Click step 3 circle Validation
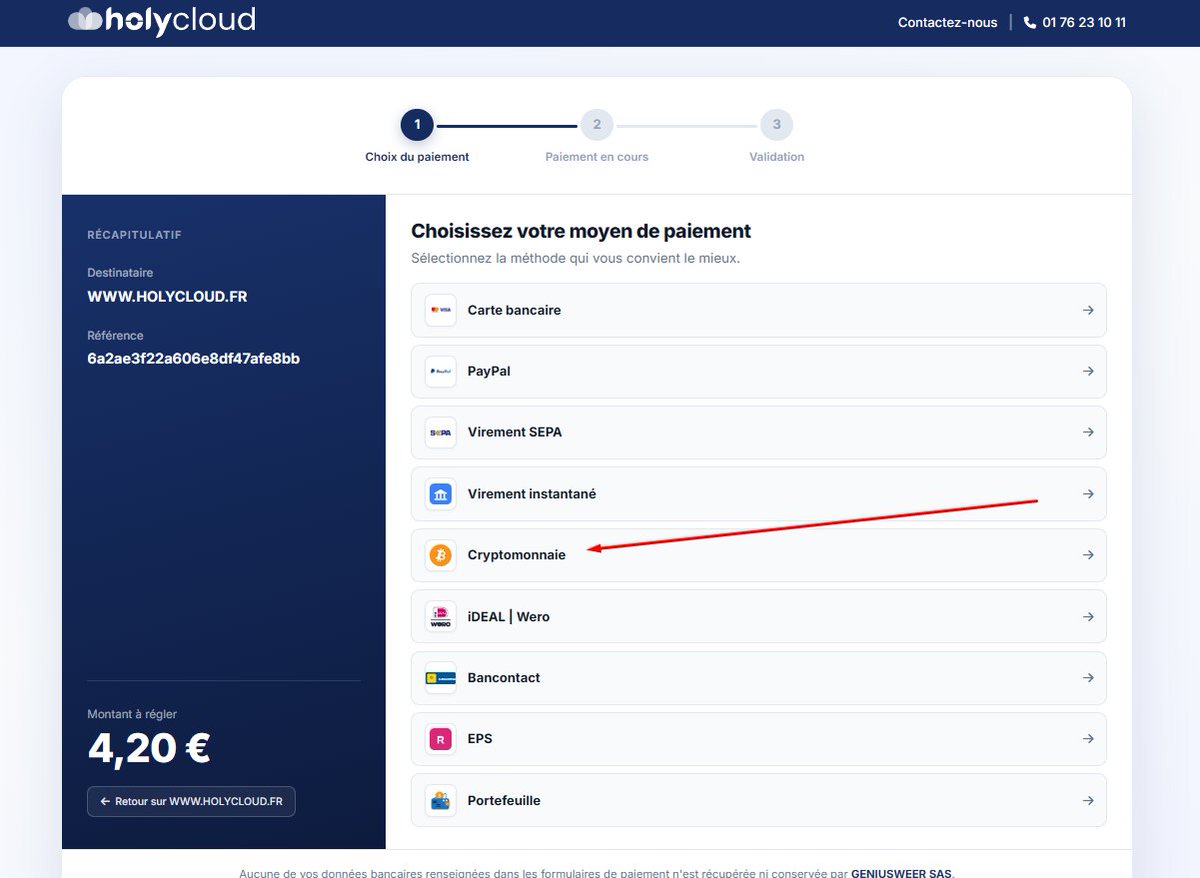Image resolution: width=1200 pixels, height=878 pixels. [x=777, y=125]
